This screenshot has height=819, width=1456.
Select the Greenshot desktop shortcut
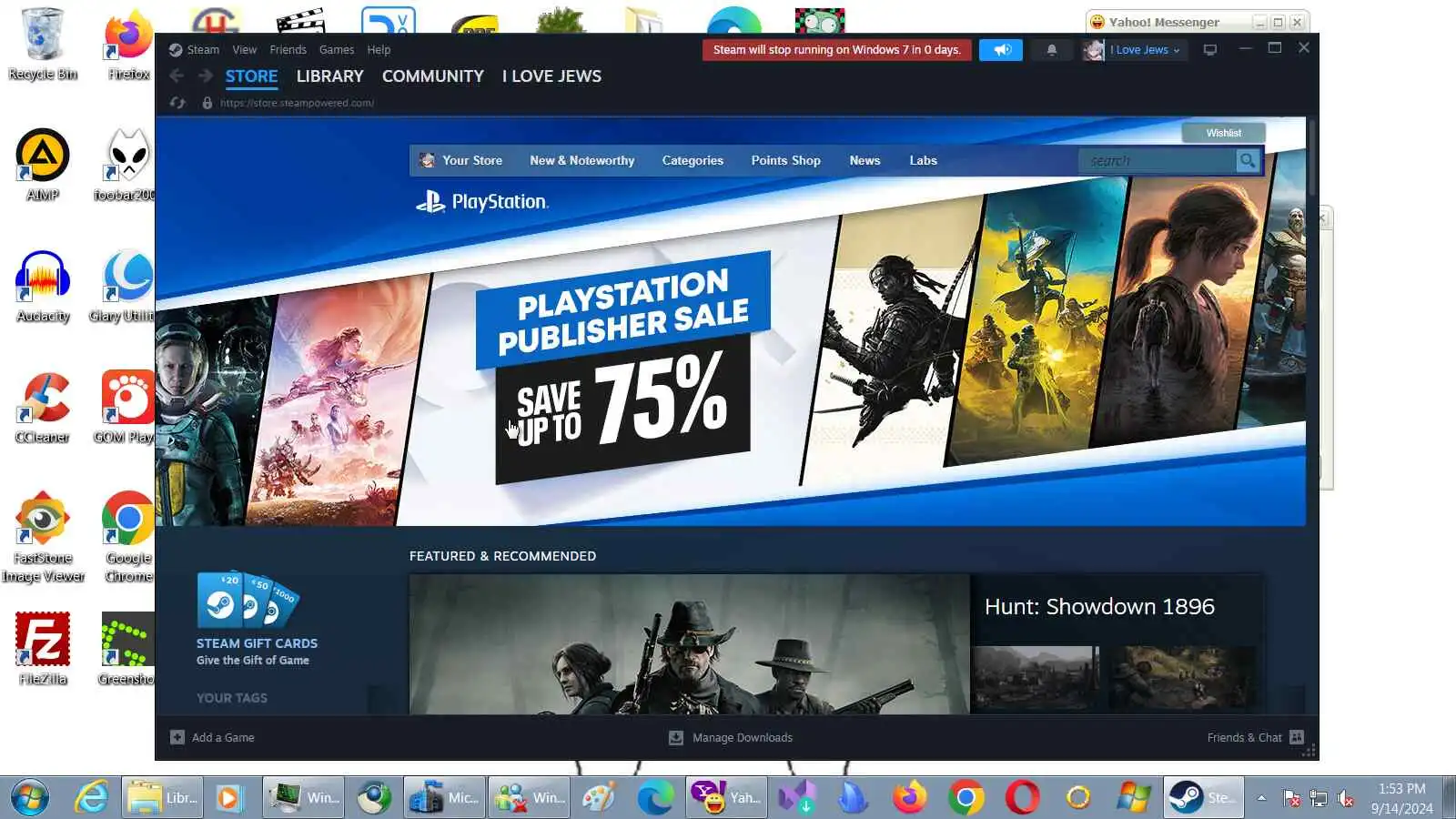pos(126,649)
